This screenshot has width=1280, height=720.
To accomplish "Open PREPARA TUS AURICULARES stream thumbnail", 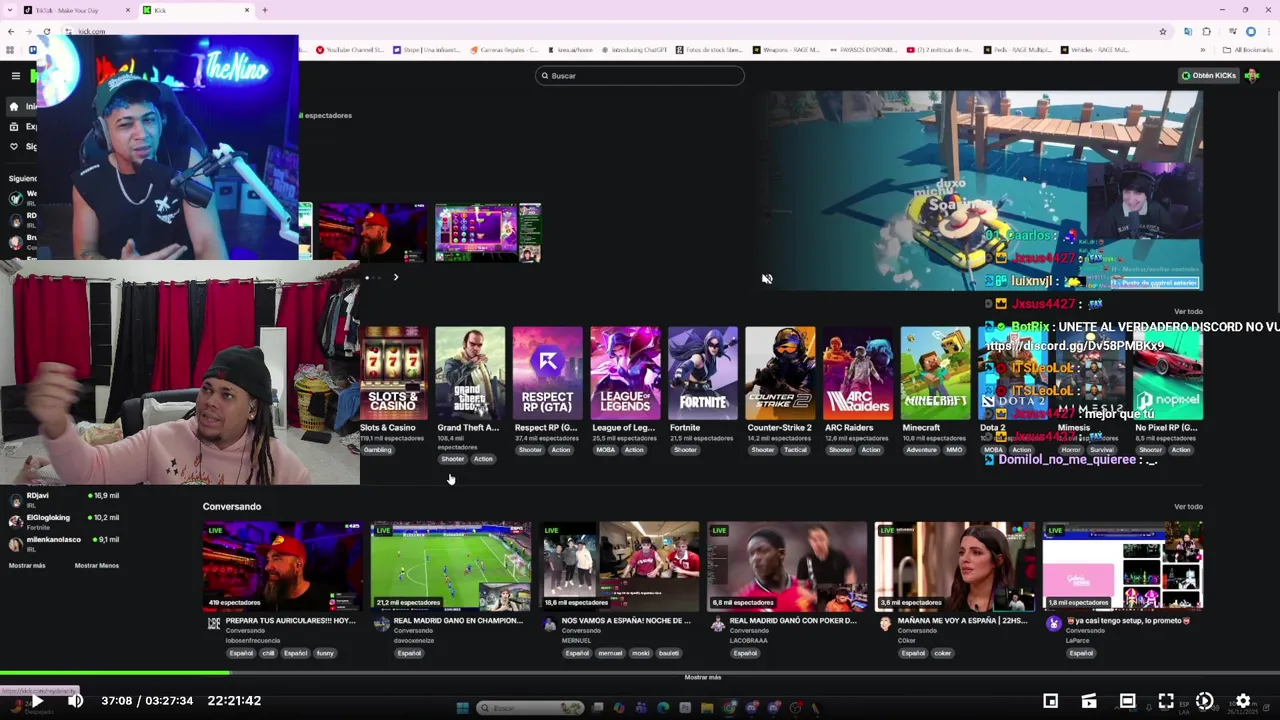I will tap(282, 566).
